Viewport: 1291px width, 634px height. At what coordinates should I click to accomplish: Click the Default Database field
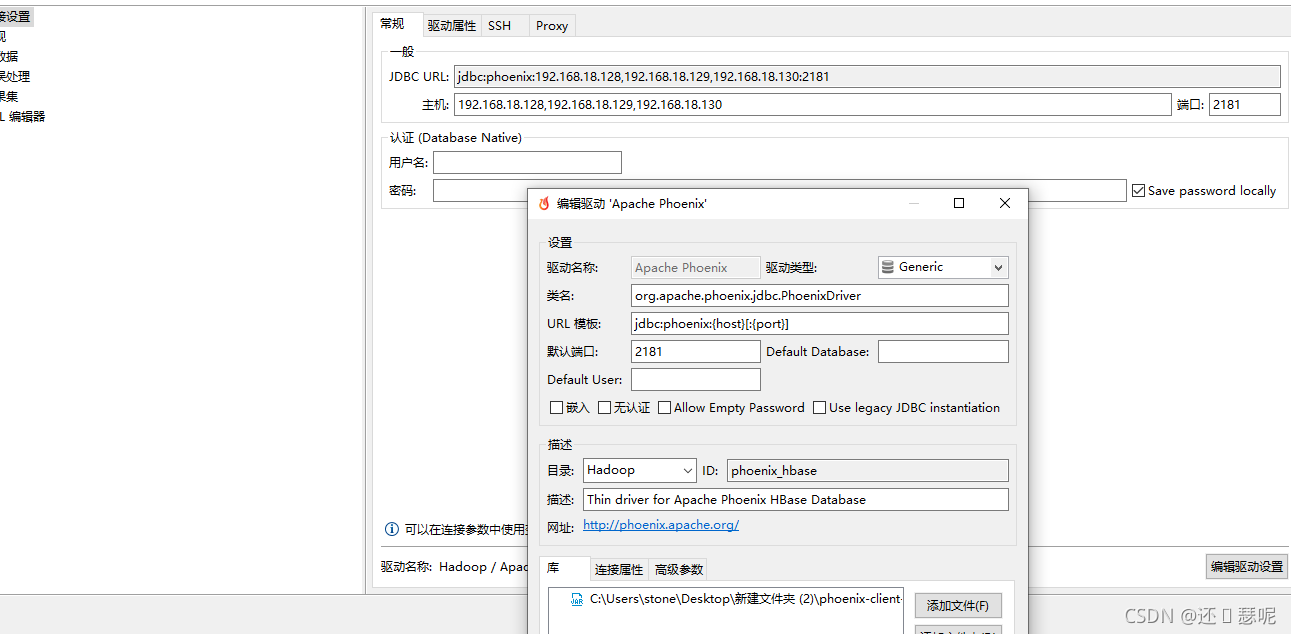point(943,351)
